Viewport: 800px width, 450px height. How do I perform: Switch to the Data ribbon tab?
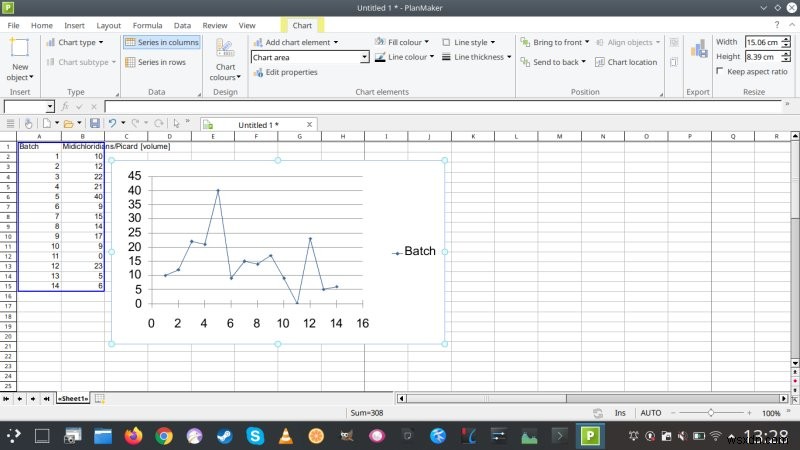pos(182,26)
